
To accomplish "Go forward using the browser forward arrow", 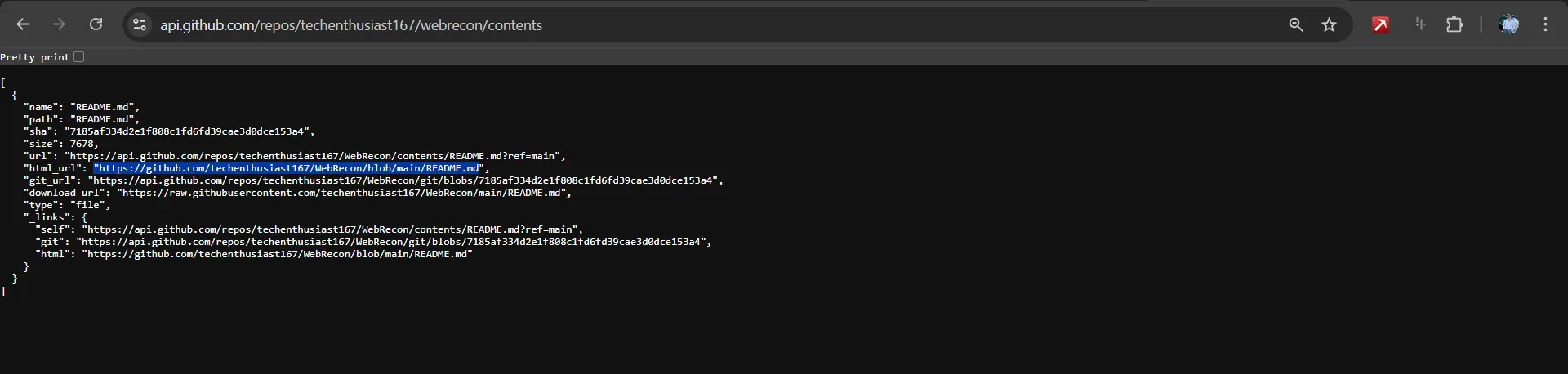I will 59,24.
